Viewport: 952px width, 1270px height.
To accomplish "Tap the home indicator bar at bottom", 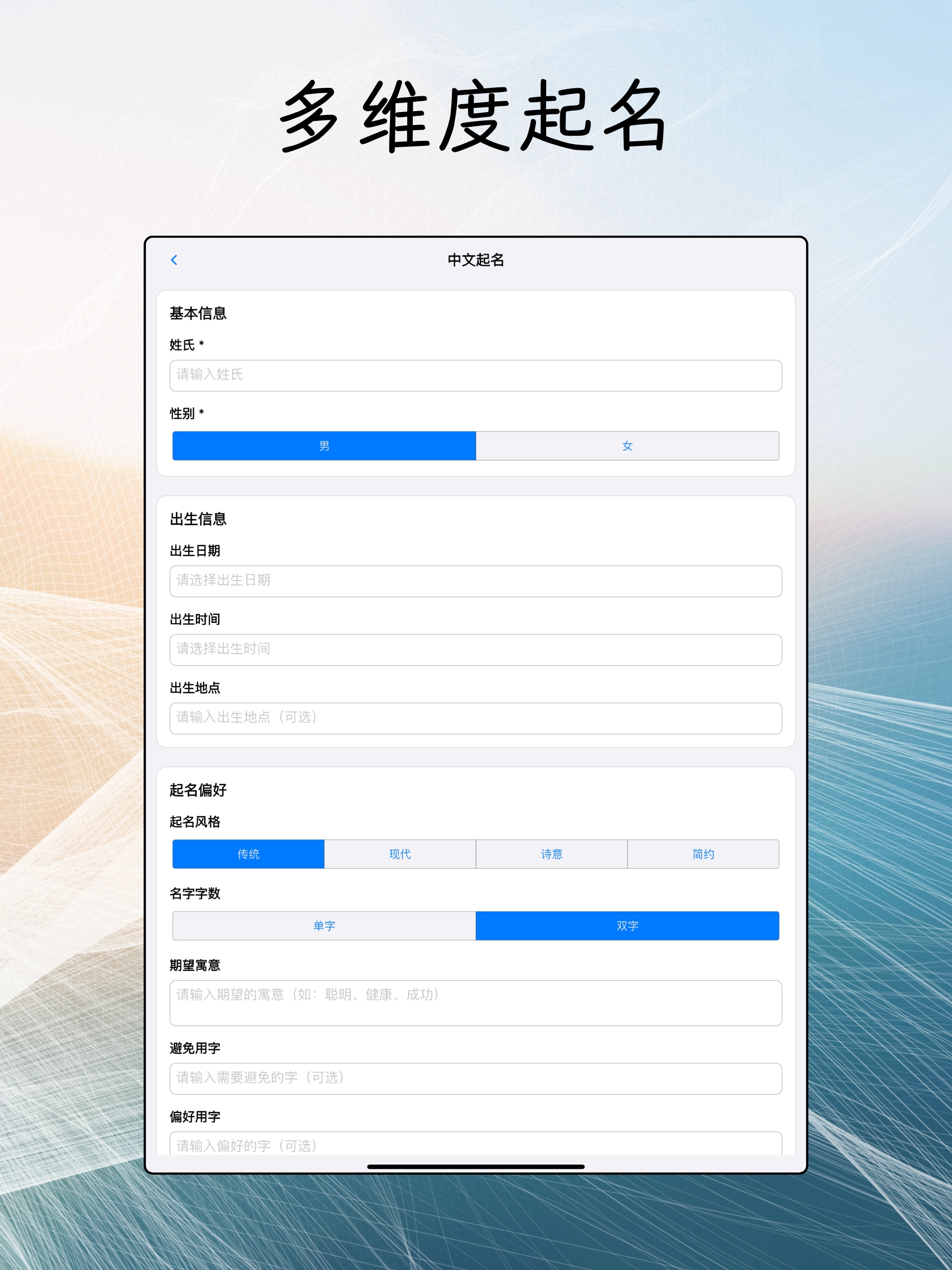I will [x=476, y=1166].
